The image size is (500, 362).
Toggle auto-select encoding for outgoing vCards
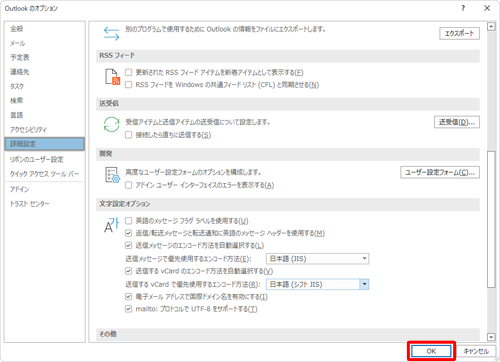point(128,271)
